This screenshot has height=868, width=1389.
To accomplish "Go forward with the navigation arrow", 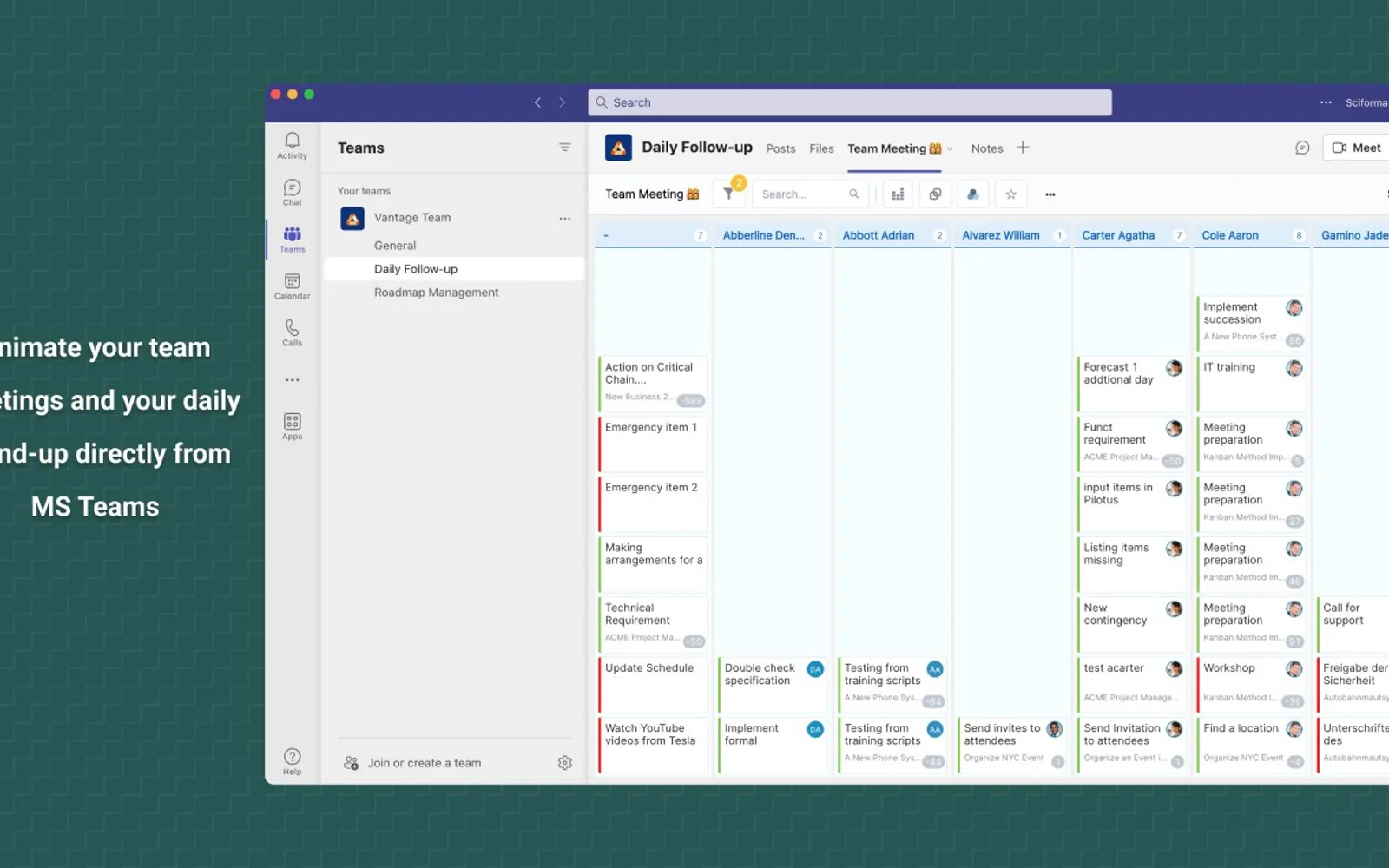I will point(562,102).
